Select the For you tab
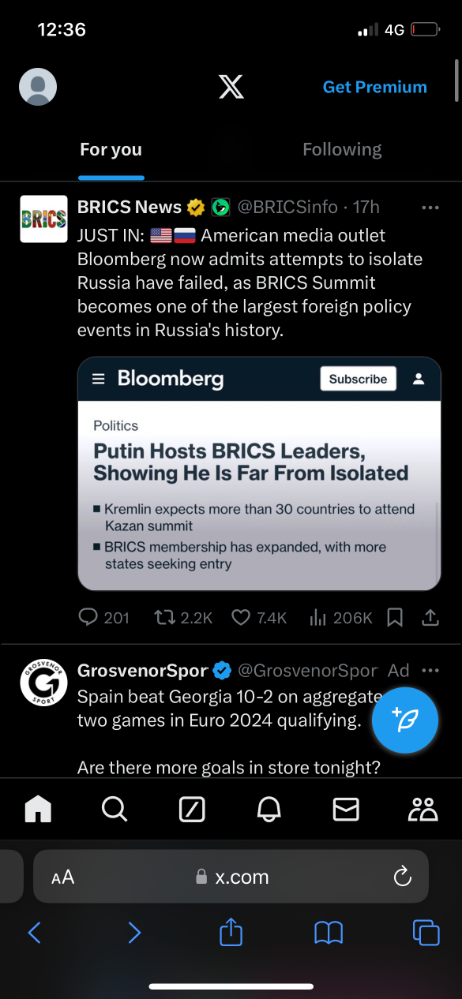Screen dimensions: 462x999 pos(111,150)
